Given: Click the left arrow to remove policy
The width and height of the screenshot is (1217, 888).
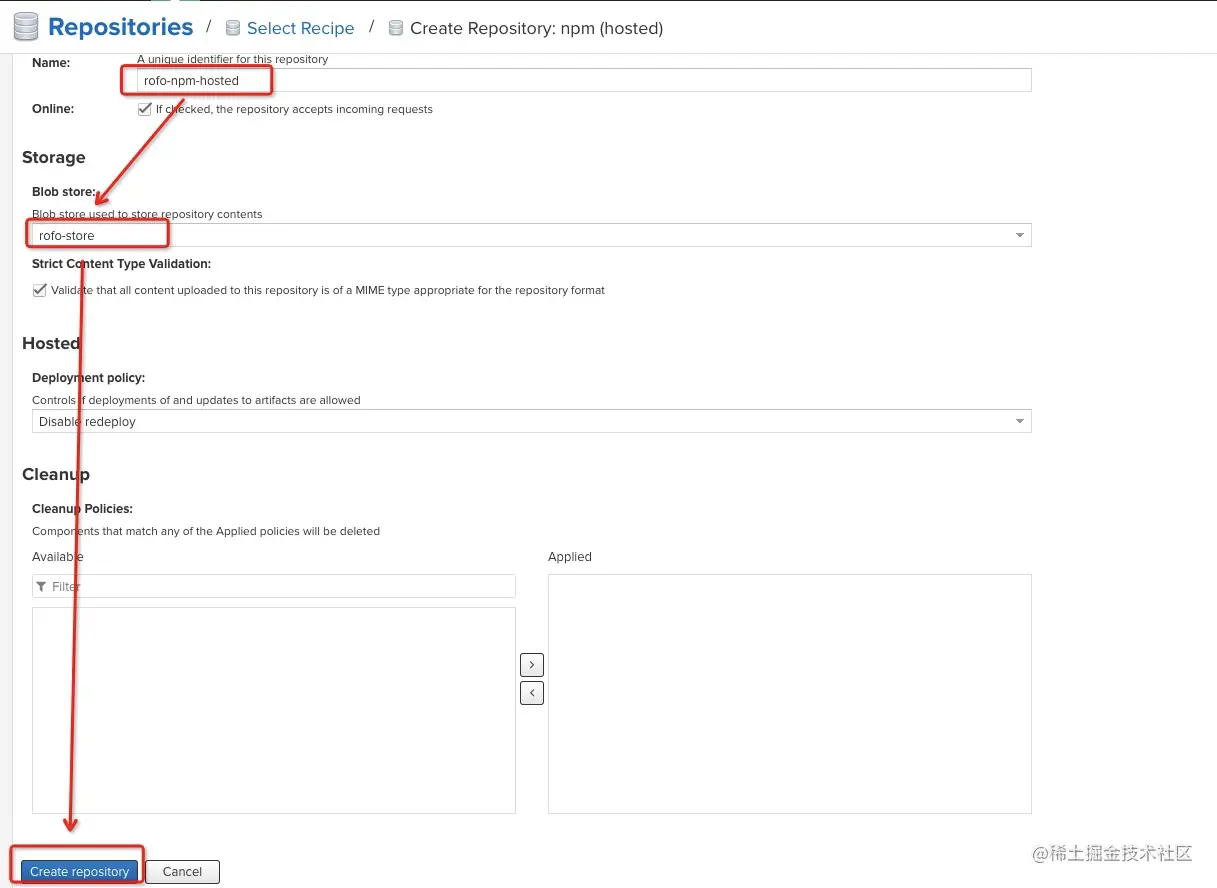Looking at the screenshot, I should tap(532, 692).
